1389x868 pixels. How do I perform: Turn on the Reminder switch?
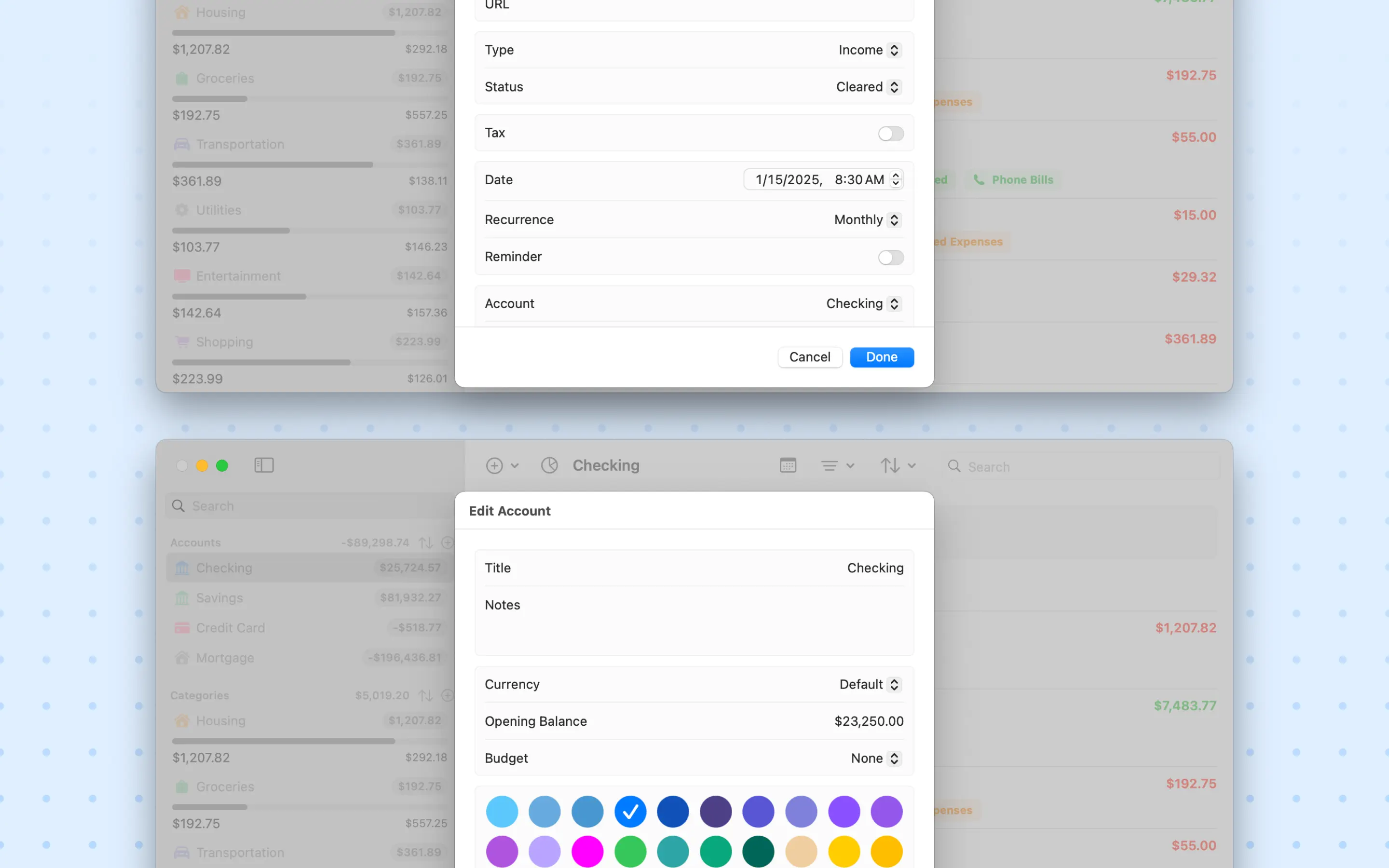890,258
